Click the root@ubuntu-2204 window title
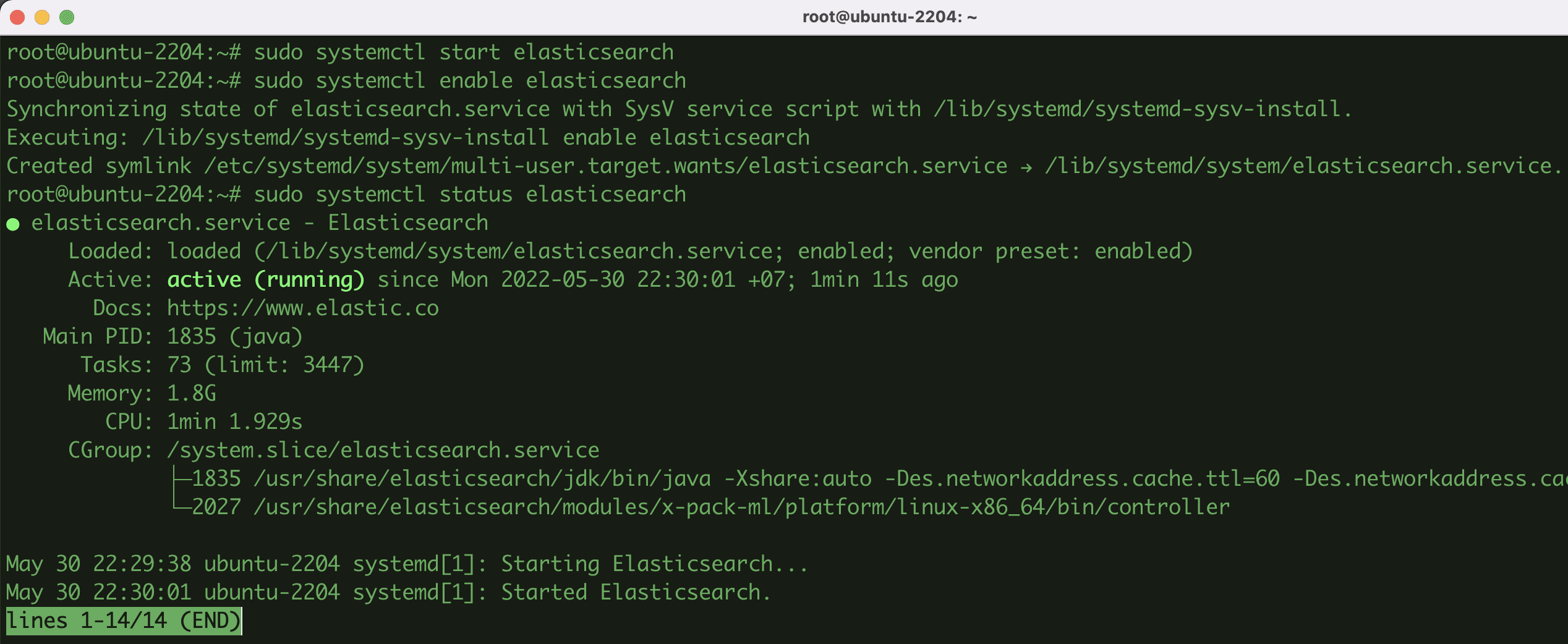The image size is (1568, 644). click(x=891, y=17)
